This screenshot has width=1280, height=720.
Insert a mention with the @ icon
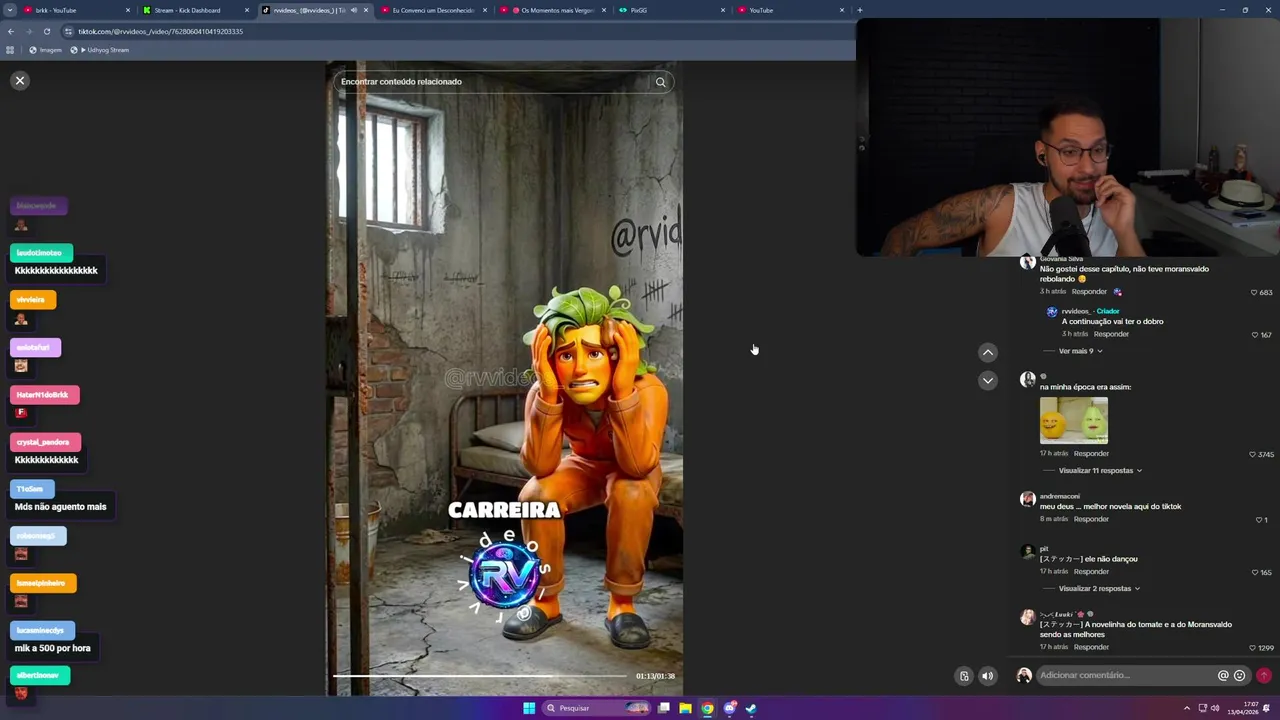click(1222, 675)
